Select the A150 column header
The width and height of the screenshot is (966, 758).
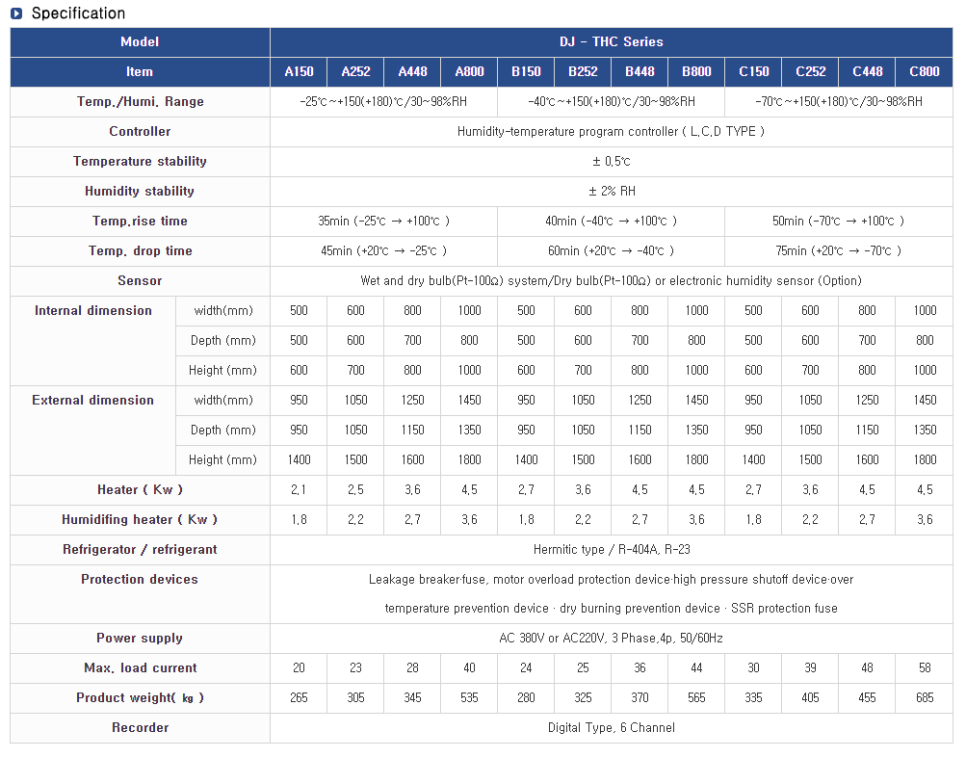point(299,72)
